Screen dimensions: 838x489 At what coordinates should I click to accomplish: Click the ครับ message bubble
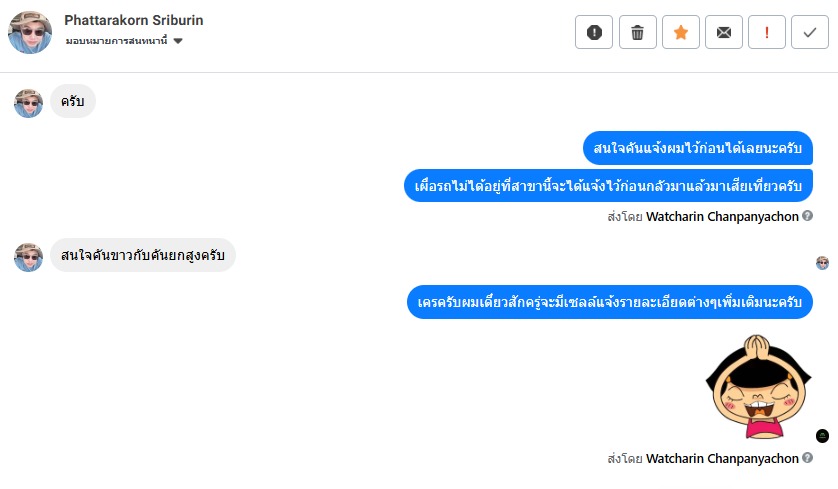coord(72,102)
